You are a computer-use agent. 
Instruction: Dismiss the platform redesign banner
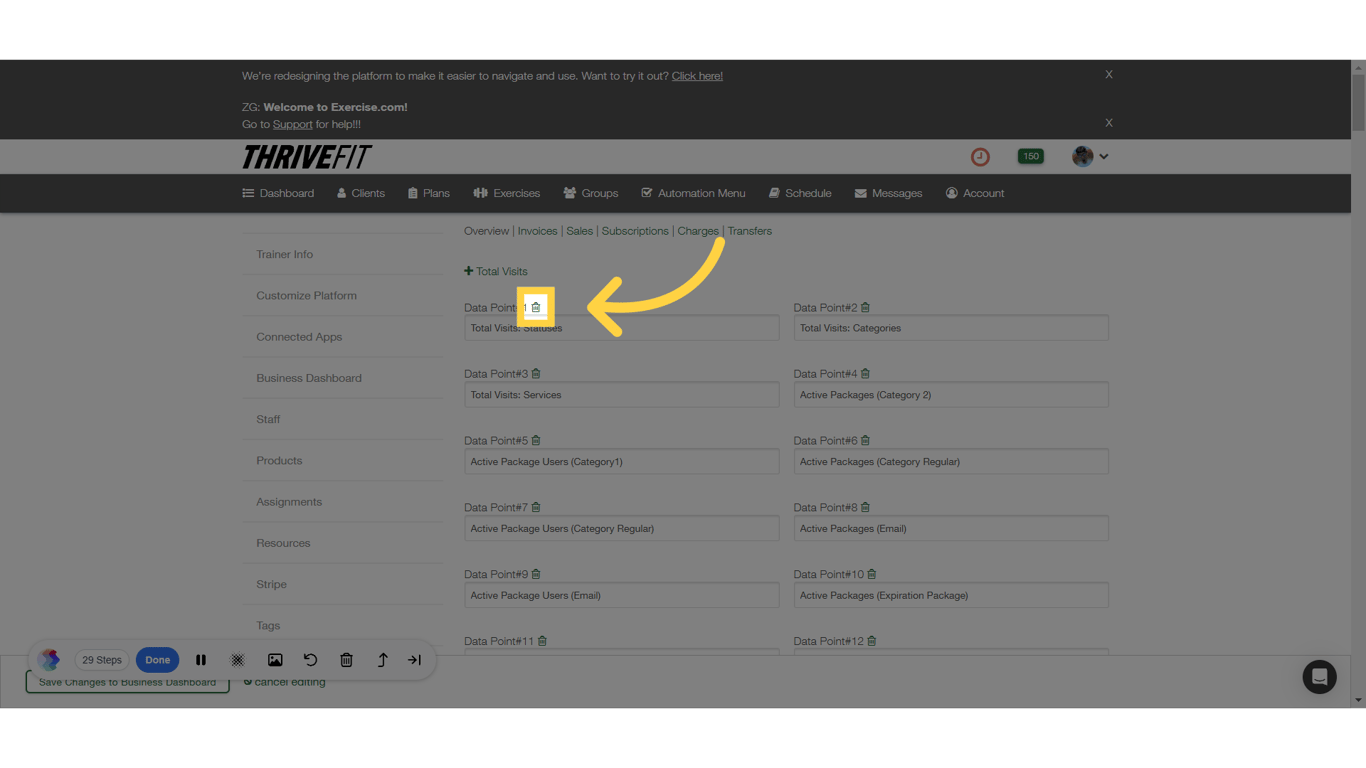pyautogui.click(x=1109, y=75)
